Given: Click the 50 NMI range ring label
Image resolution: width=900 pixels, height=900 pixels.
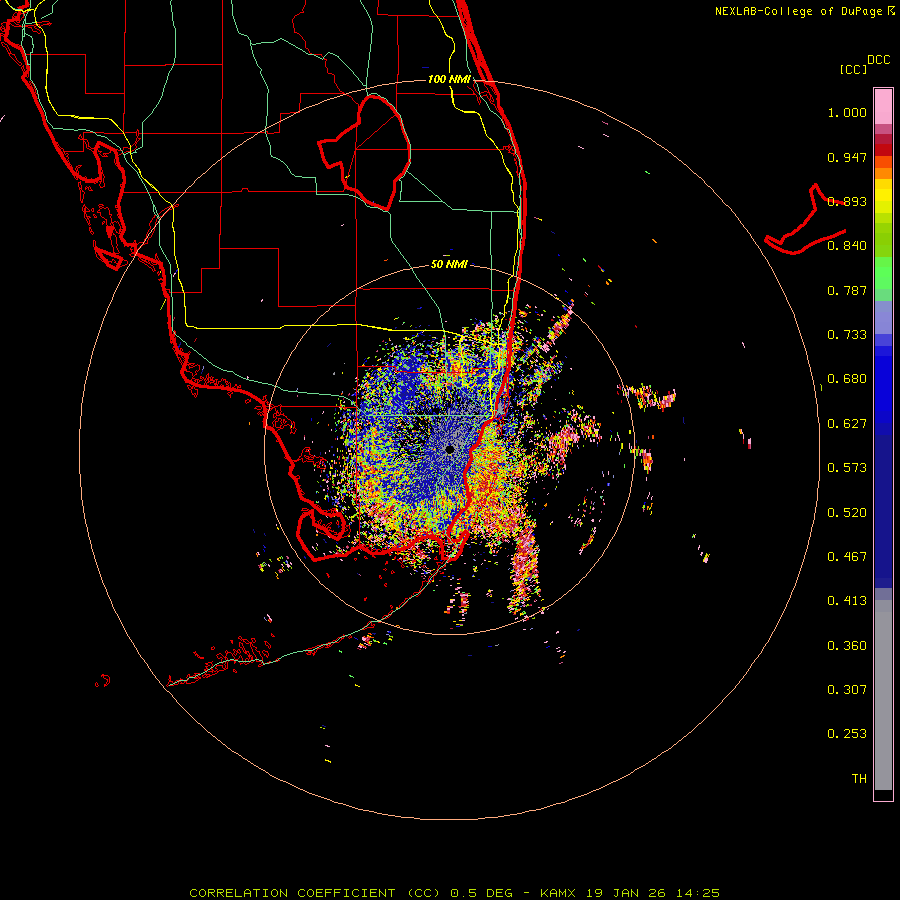Looking at the screenshot, I should tap(449, 264).
